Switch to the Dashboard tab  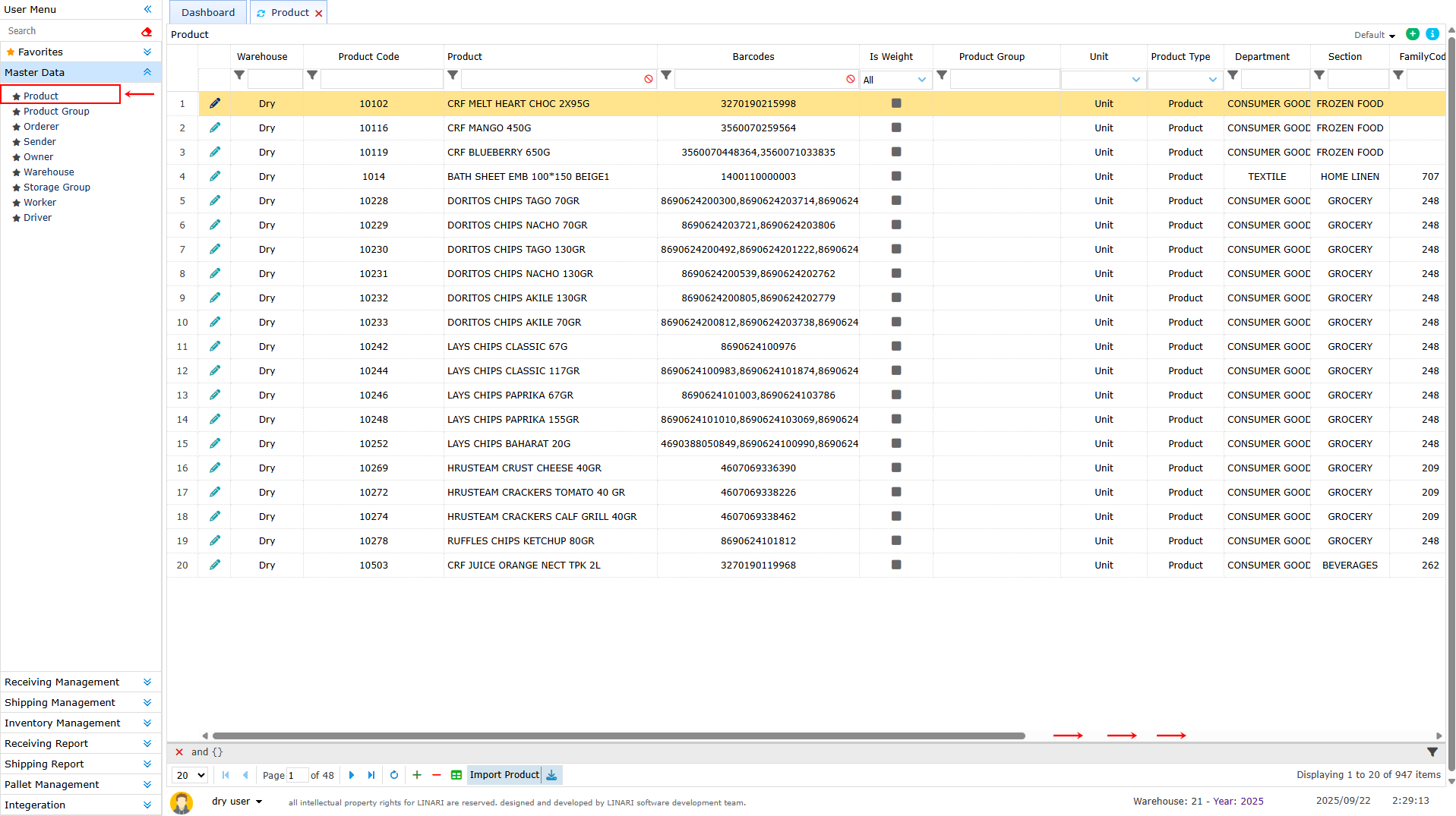(207, 13)
